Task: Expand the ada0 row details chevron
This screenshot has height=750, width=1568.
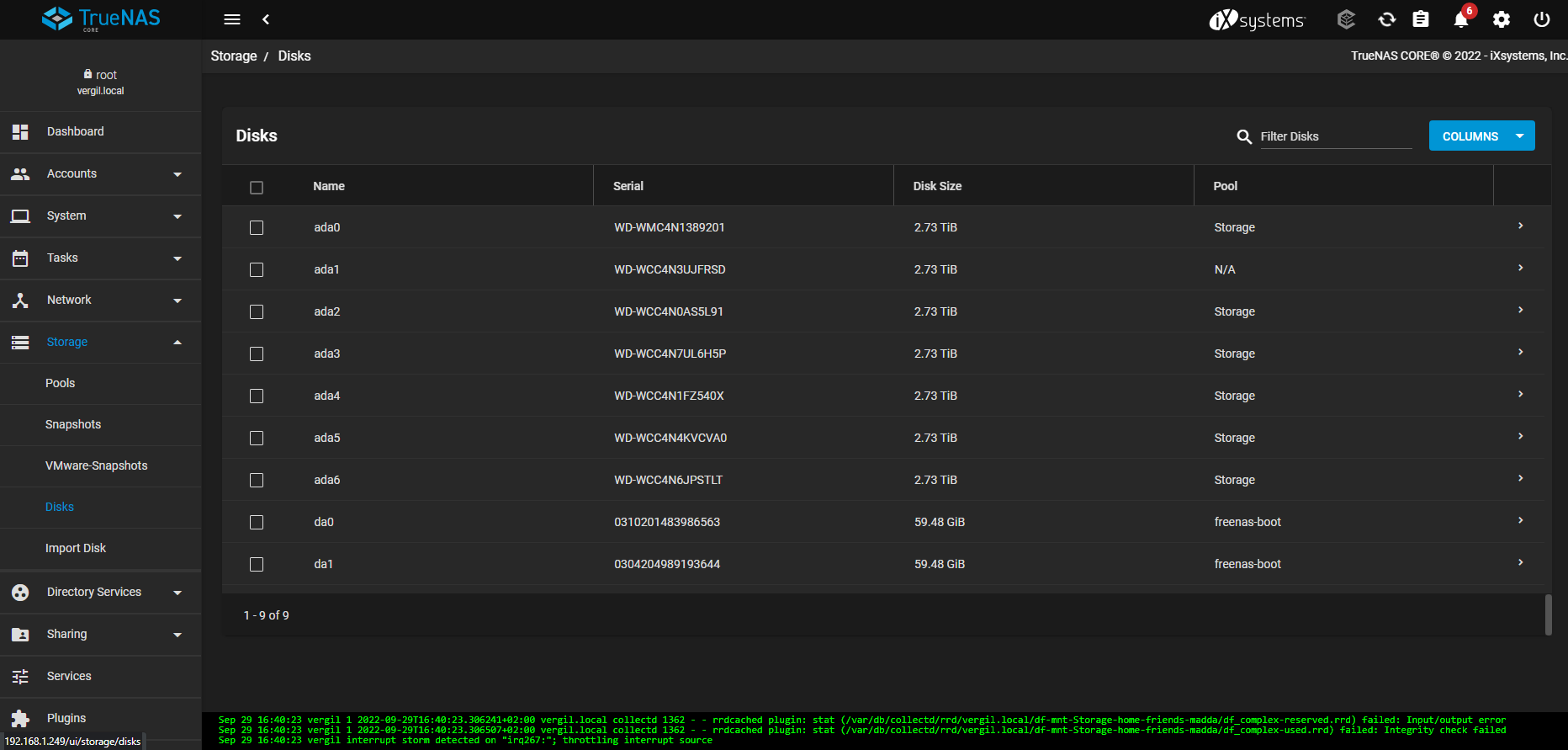Action: click(1521, 226)
